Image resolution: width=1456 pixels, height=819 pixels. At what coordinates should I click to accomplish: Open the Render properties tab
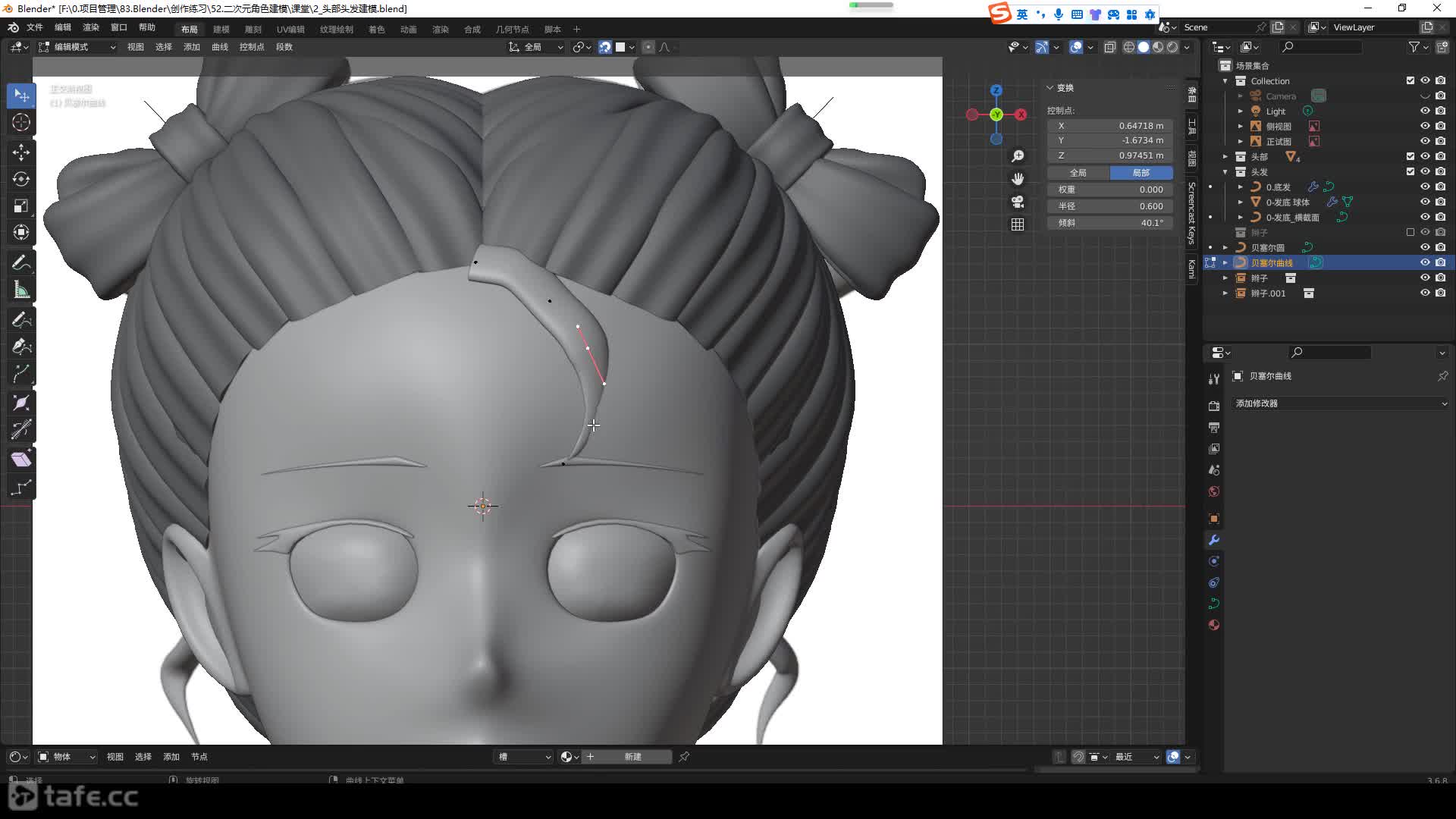[1214, 406]
